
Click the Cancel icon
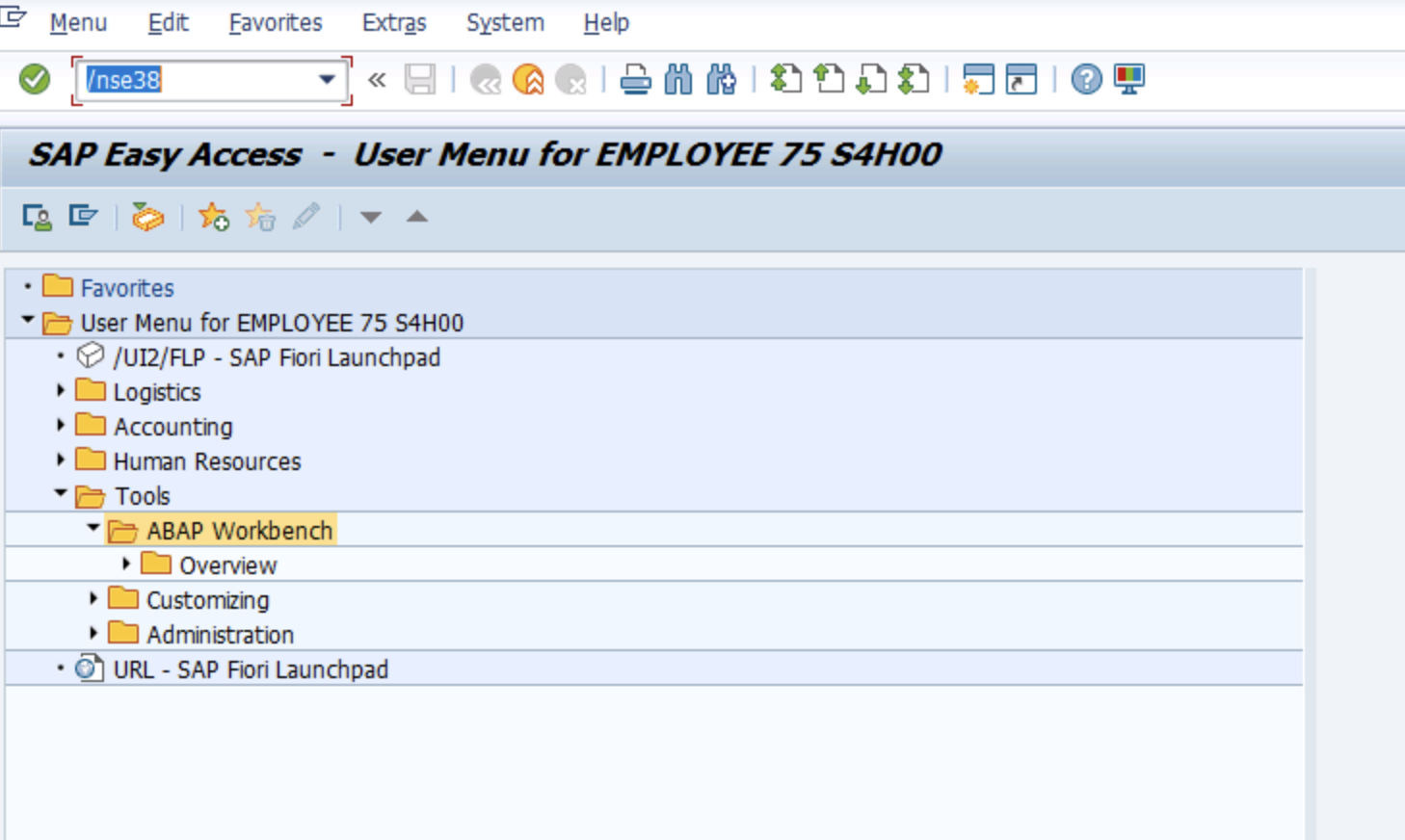[x=571, y=79]
